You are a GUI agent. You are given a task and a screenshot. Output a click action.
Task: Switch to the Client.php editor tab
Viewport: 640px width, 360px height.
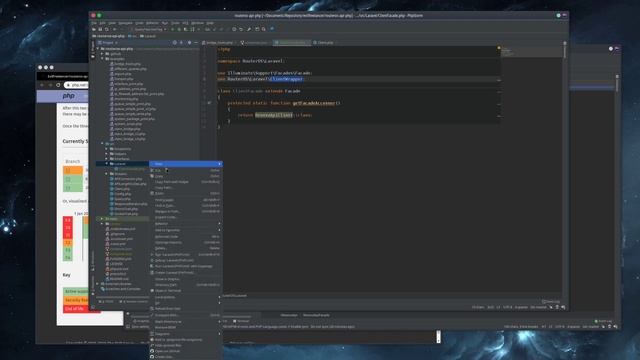pyautogui.click(x=323, y=42)
